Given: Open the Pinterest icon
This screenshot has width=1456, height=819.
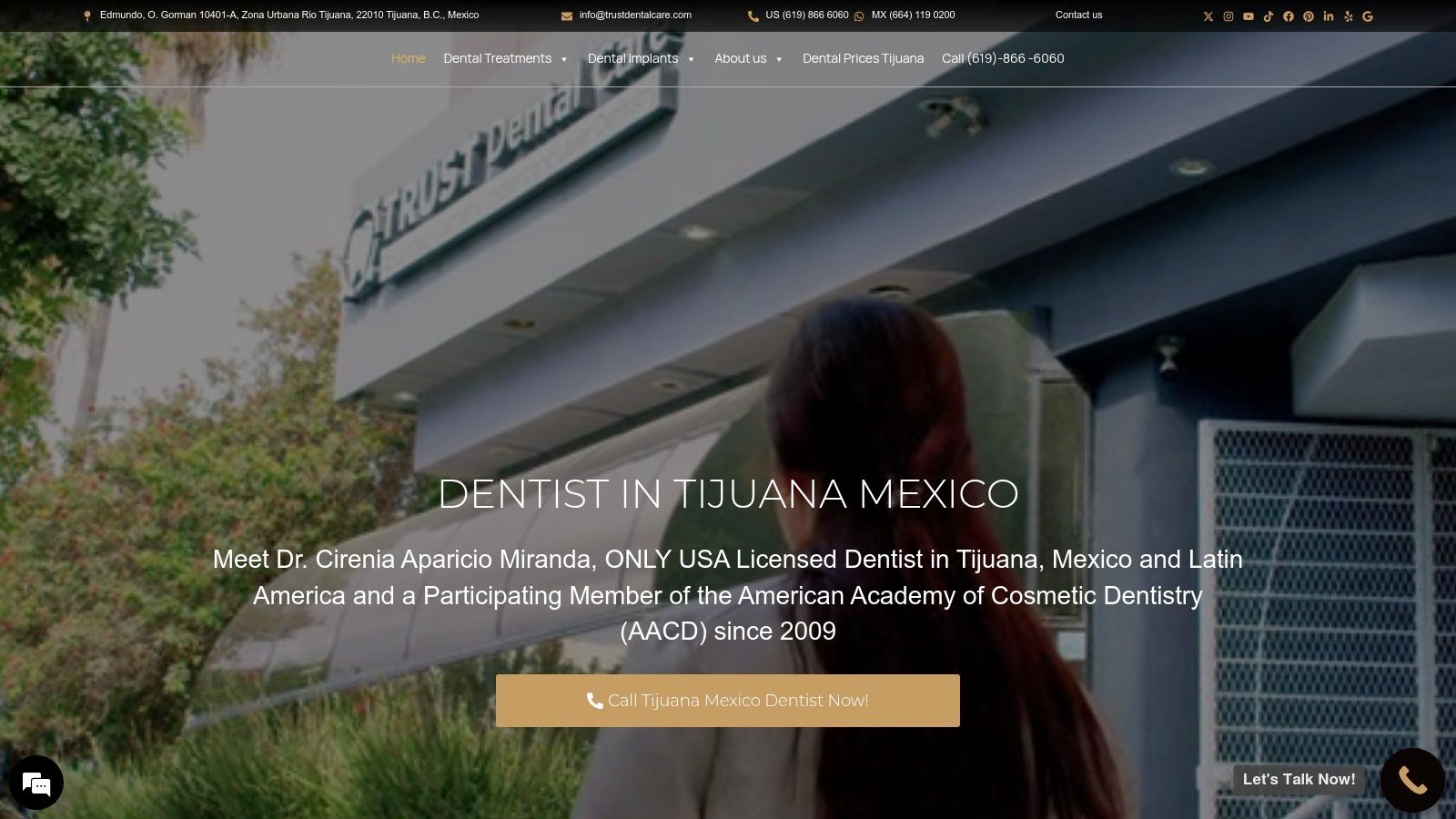Looking at the screenshot, I should [1309, 15].
